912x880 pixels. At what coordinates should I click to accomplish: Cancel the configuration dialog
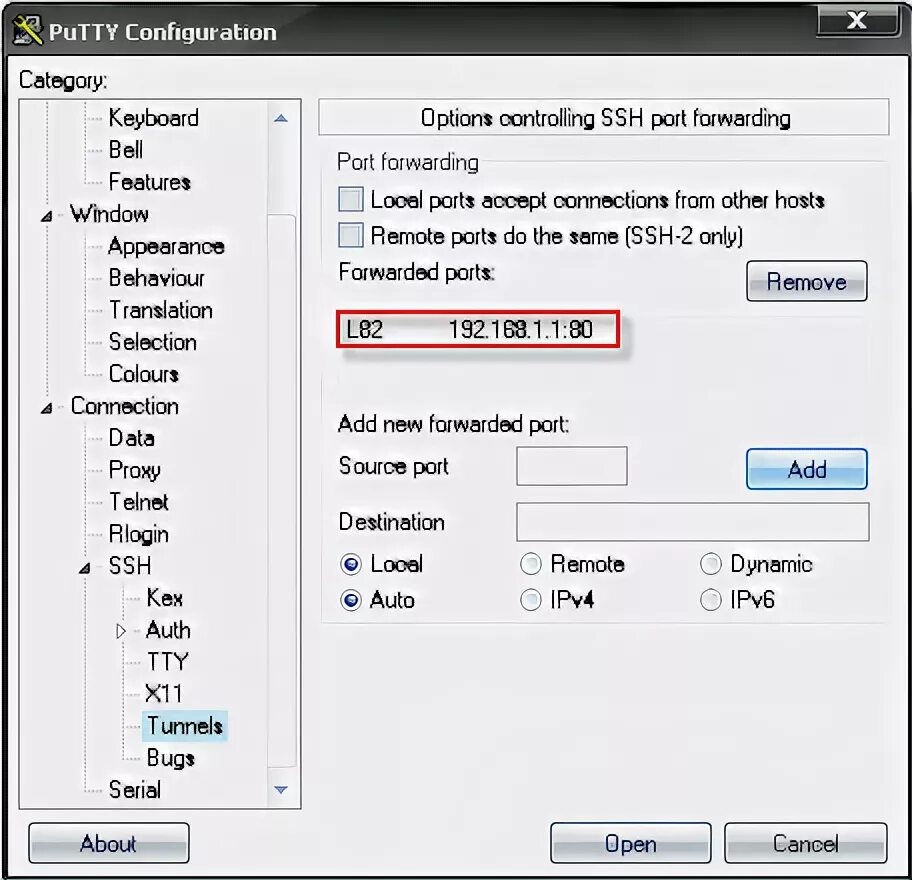click(806, 843)
